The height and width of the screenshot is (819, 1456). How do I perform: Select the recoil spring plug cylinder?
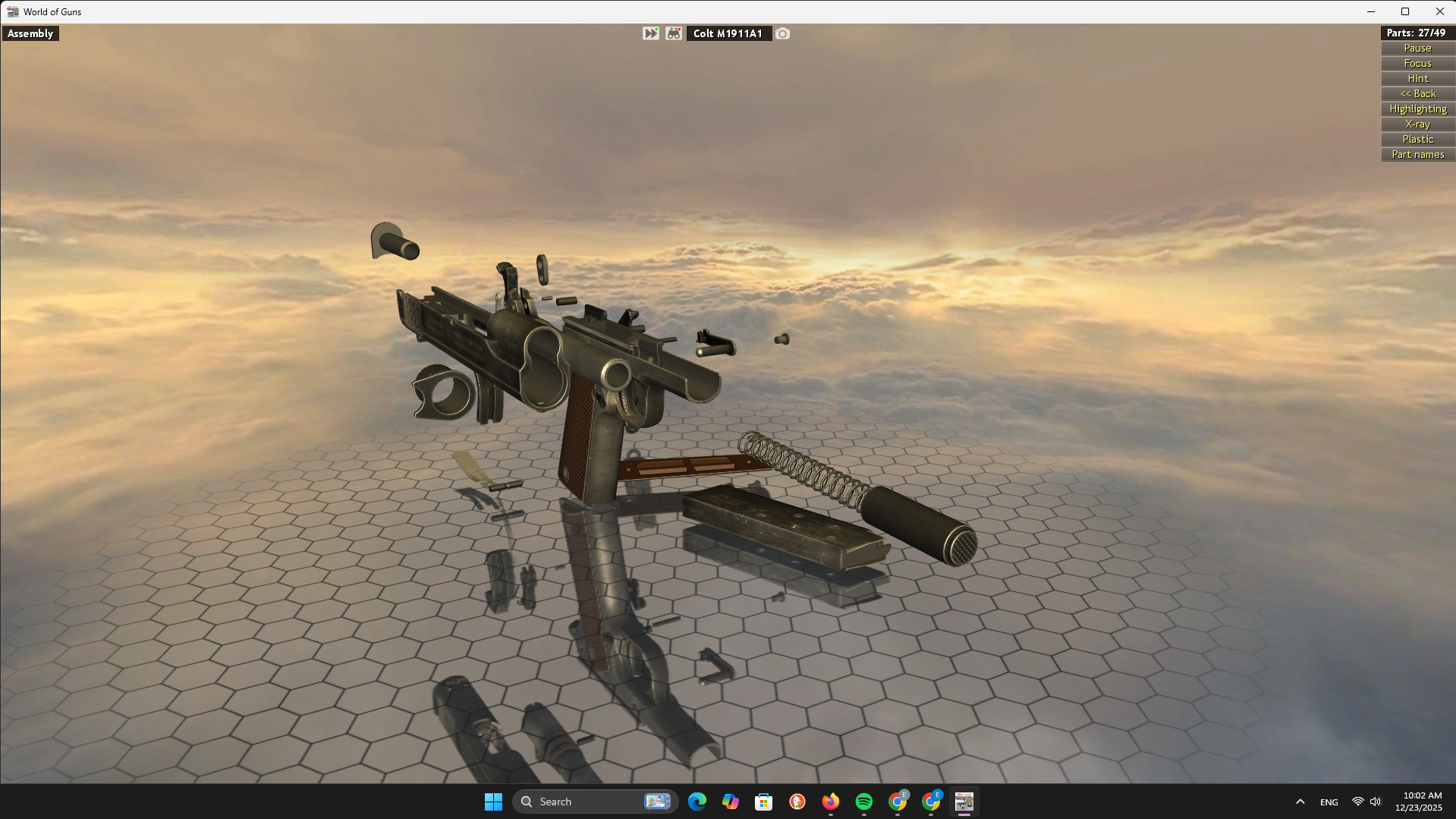(x=920, y=525)
